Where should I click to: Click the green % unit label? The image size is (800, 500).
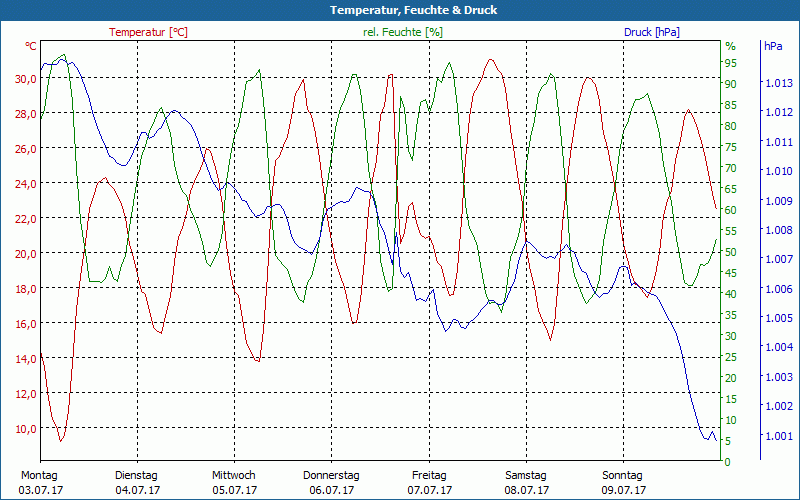pyautogui.click(x=730, y=46)
